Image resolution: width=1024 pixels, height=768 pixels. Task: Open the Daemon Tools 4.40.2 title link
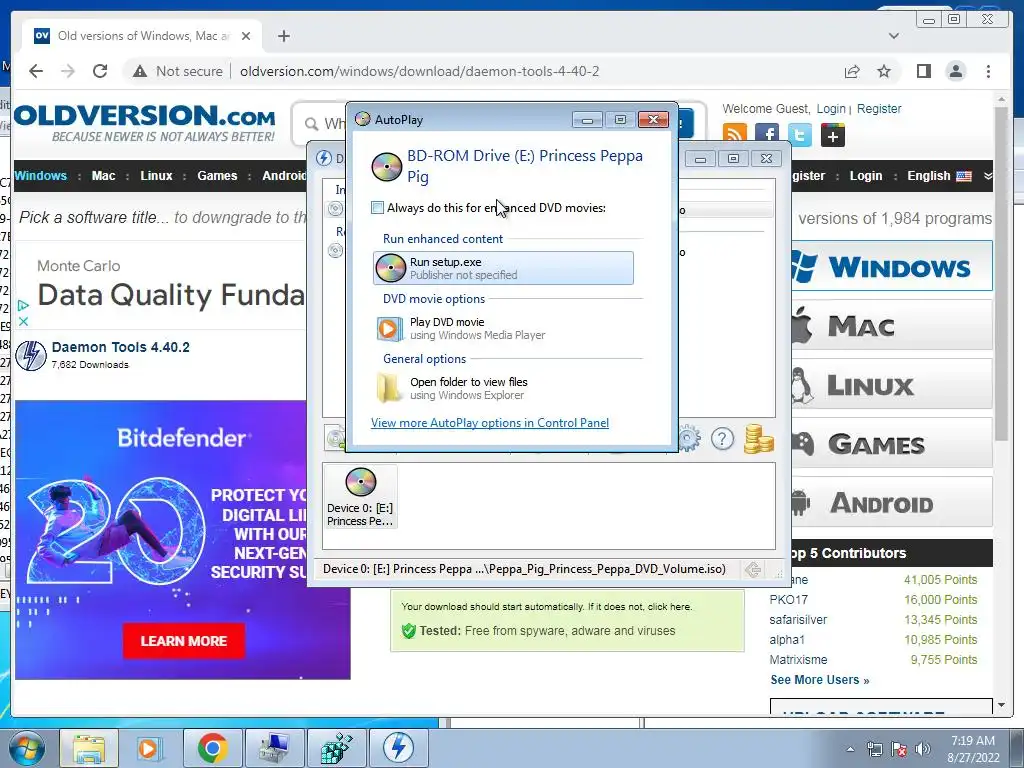121,347
